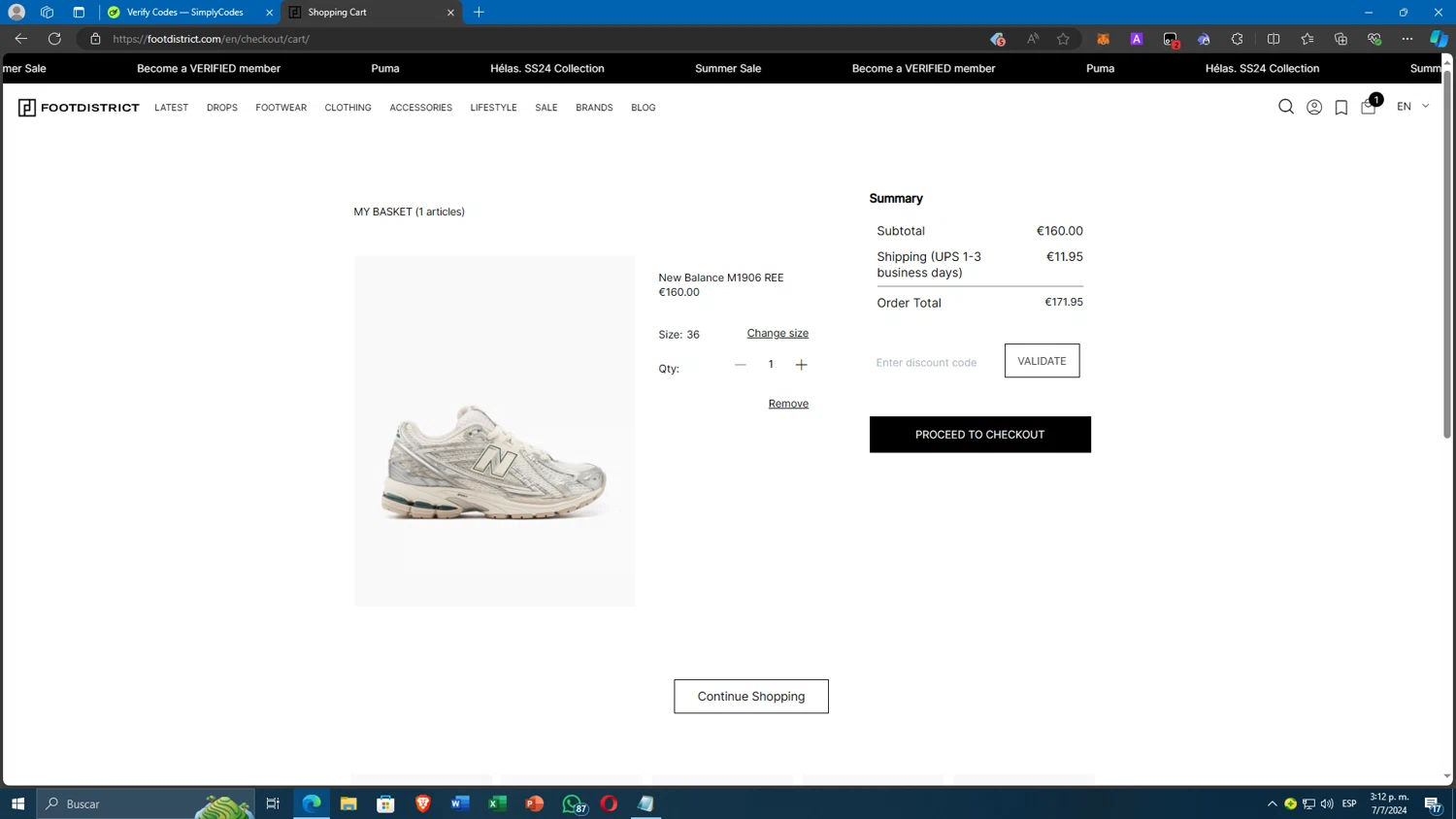Open Microsoft Store from taskbar
The height and width of the screenshot is (819, 1456).
tap(385, 803)
